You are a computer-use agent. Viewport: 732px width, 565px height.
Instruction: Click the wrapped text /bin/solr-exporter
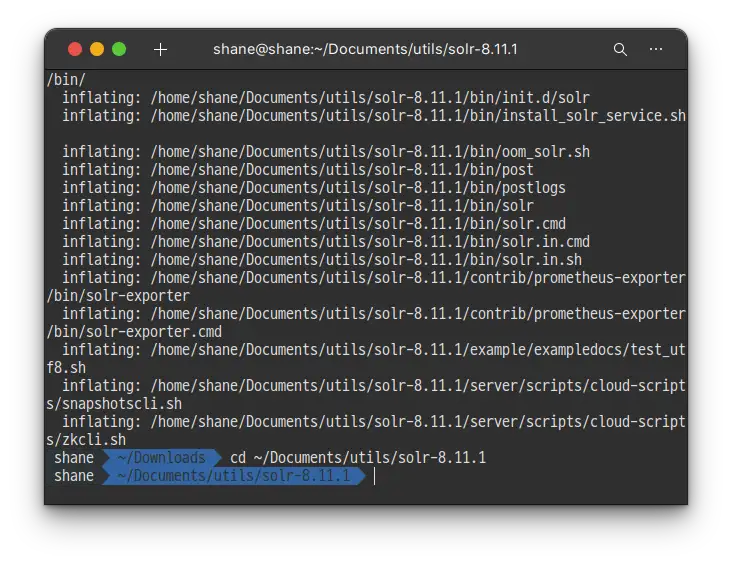point(118,296)
